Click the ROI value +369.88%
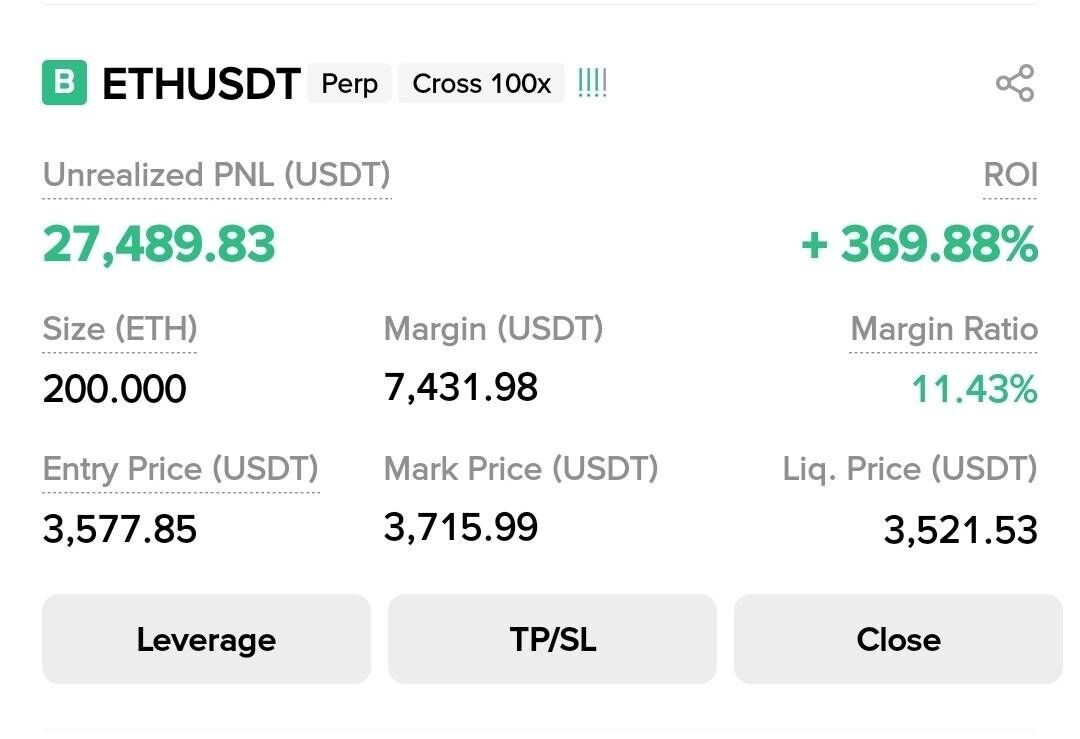Screen dimensions: 1080x739 919,244
